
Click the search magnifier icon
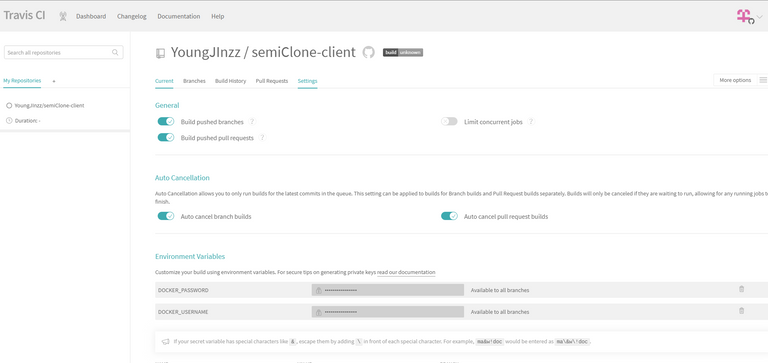[115, 52]
